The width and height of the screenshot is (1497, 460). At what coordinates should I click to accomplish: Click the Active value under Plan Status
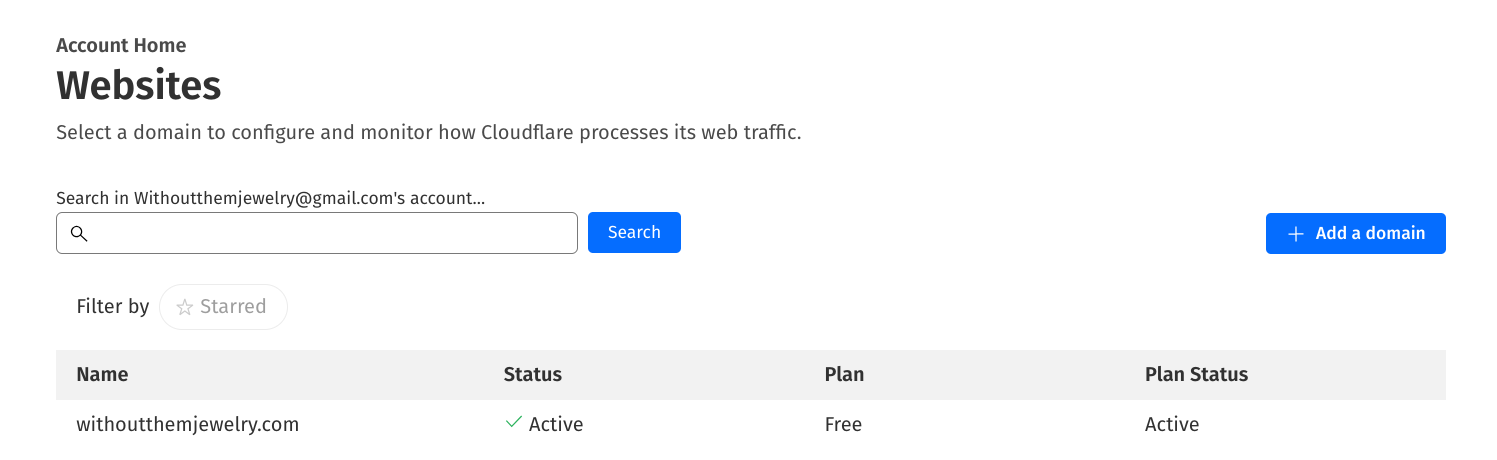pyautogui.click(x=1172, y=424)
